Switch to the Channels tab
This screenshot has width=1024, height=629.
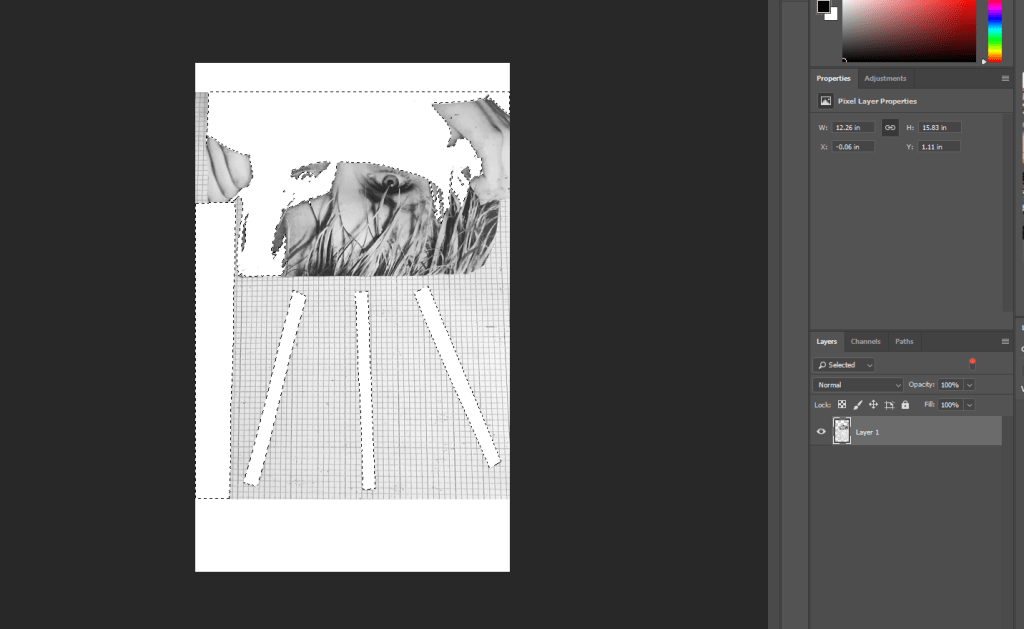click(865, 341)
